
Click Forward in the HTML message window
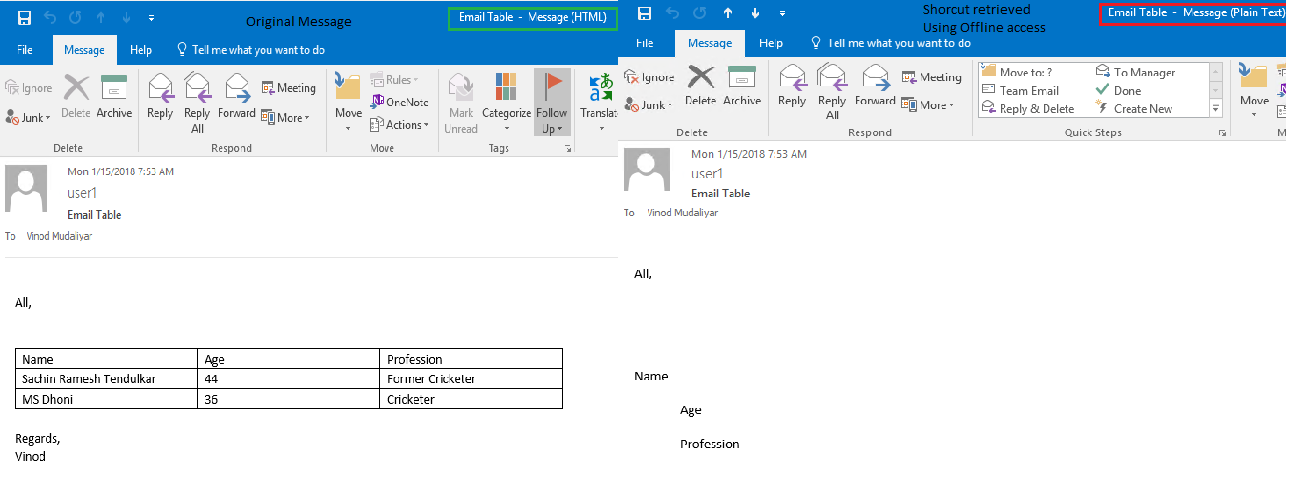(x=237, y=98)
